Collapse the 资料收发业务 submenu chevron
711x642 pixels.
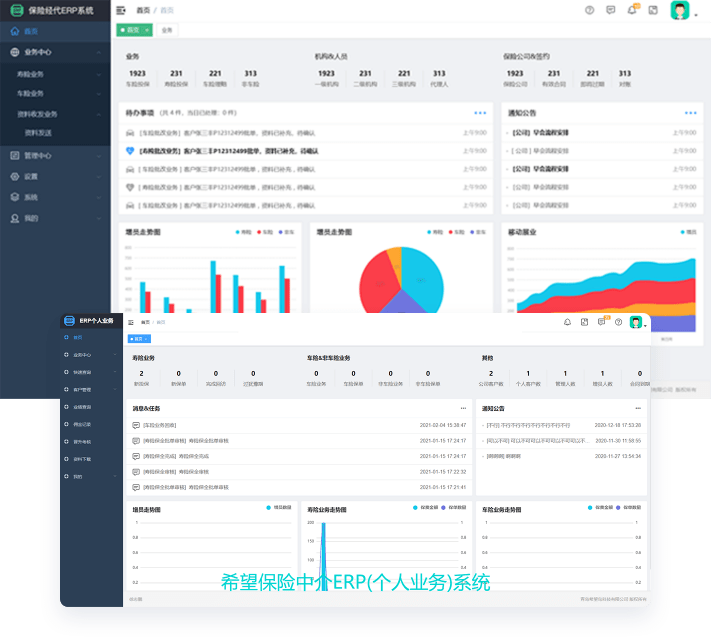99,114
